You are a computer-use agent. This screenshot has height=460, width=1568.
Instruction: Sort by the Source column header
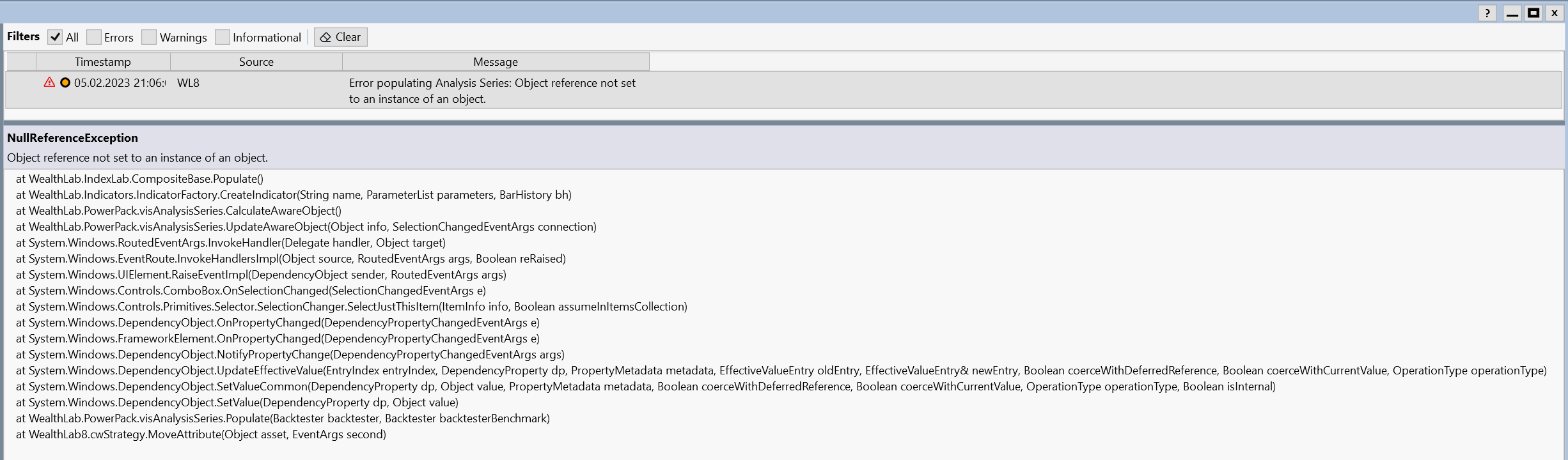(256, 62)
